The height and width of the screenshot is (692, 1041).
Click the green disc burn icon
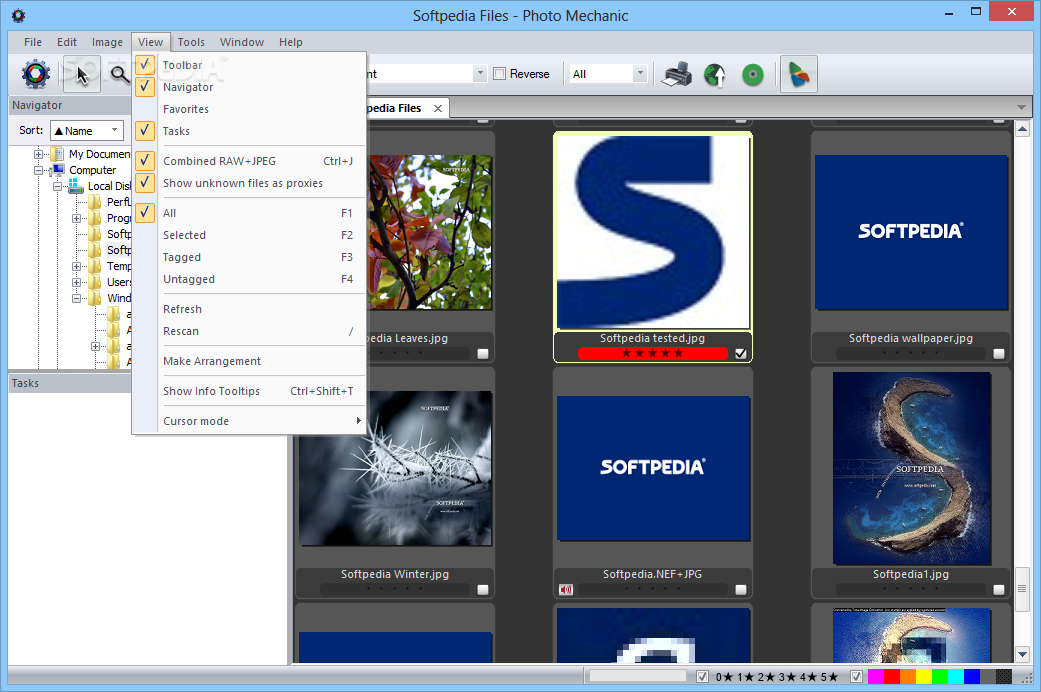click(753, 74)
